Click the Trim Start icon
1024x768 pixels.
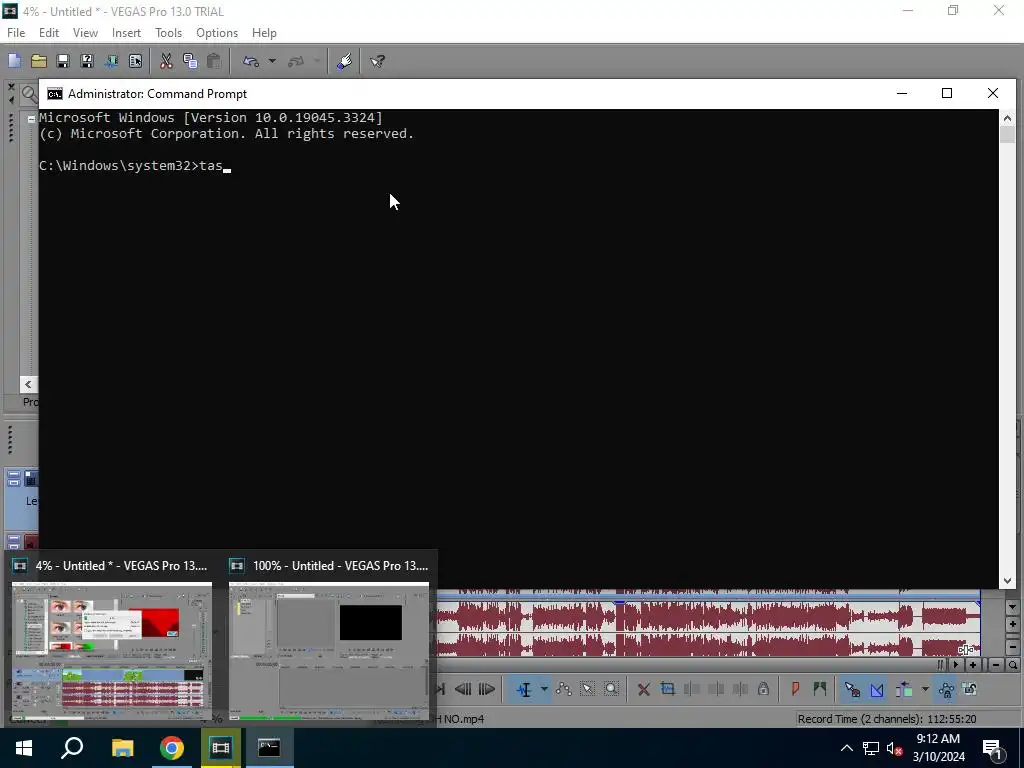pos(692,689)
